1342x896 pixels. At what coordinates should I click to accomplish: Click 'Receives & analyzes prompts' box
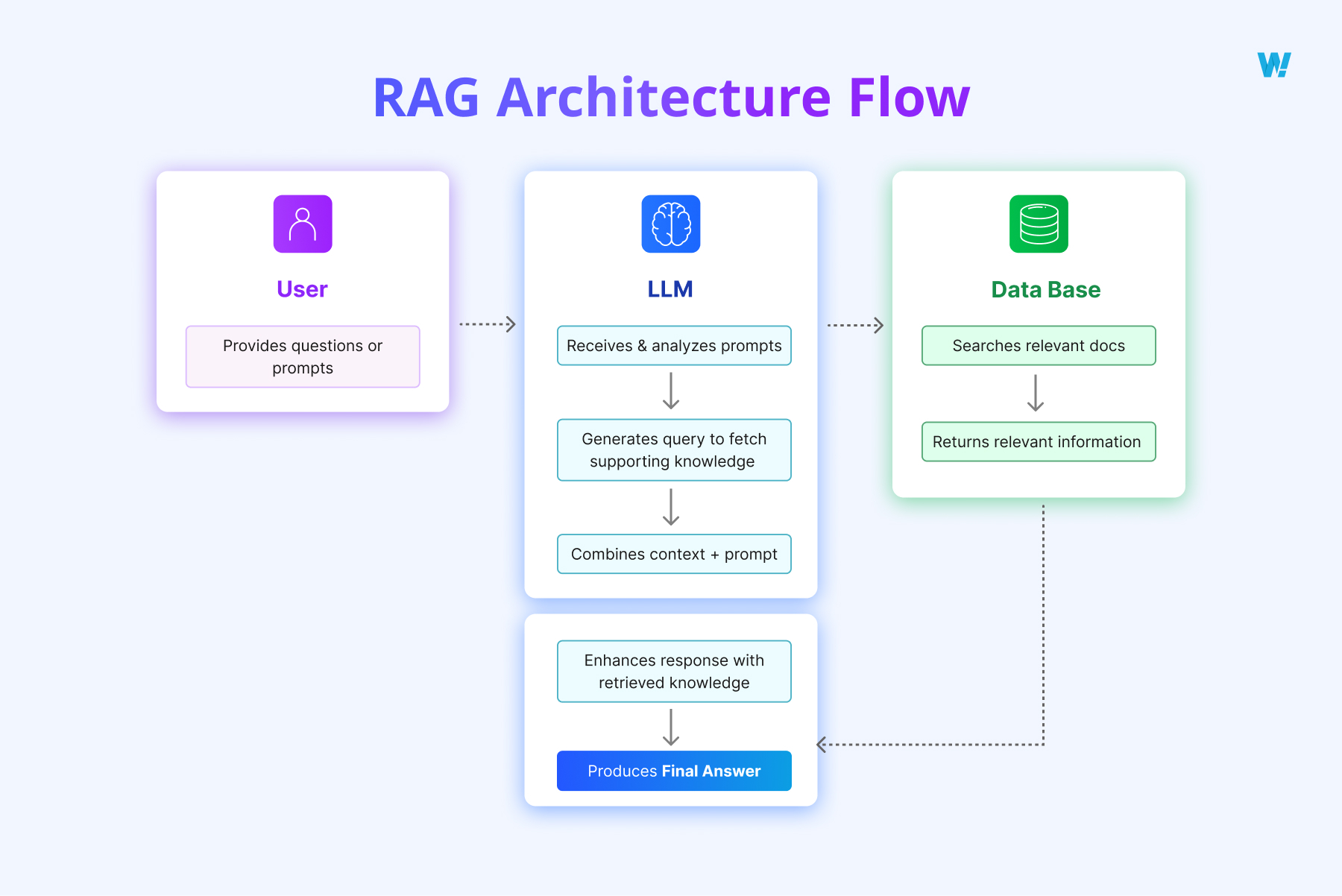(x=674, y=345)
